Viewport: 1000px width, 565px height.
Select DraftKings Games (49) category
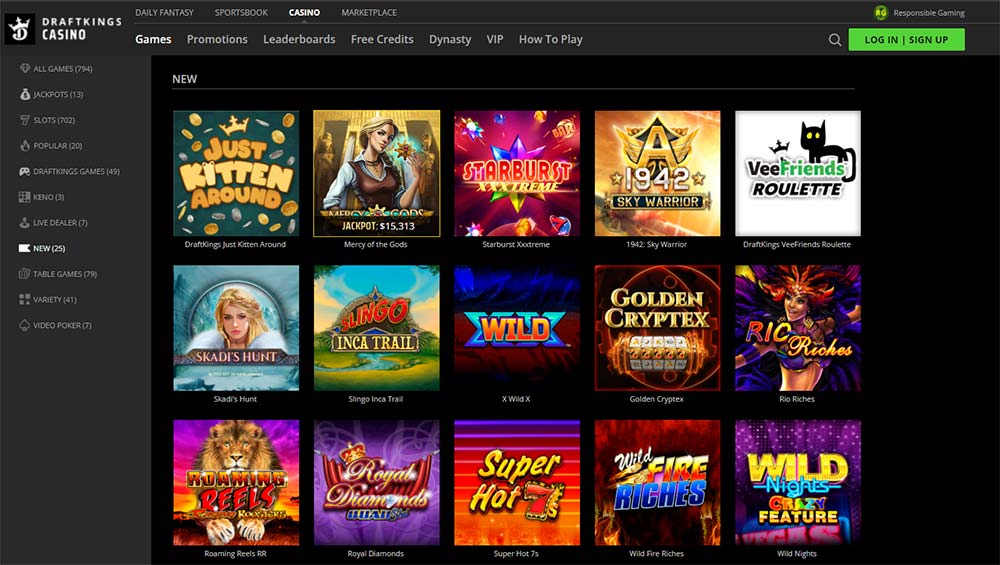pos(77,172)
